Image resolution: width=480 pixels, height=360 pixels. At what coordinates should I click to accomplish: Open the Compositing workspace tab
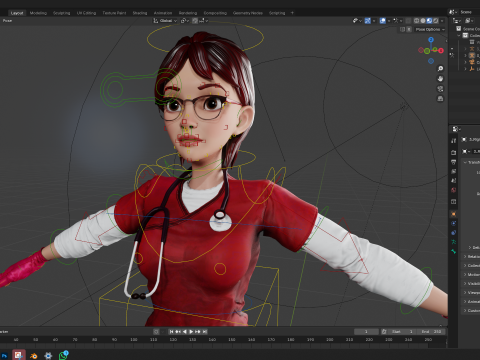point(215,13)
